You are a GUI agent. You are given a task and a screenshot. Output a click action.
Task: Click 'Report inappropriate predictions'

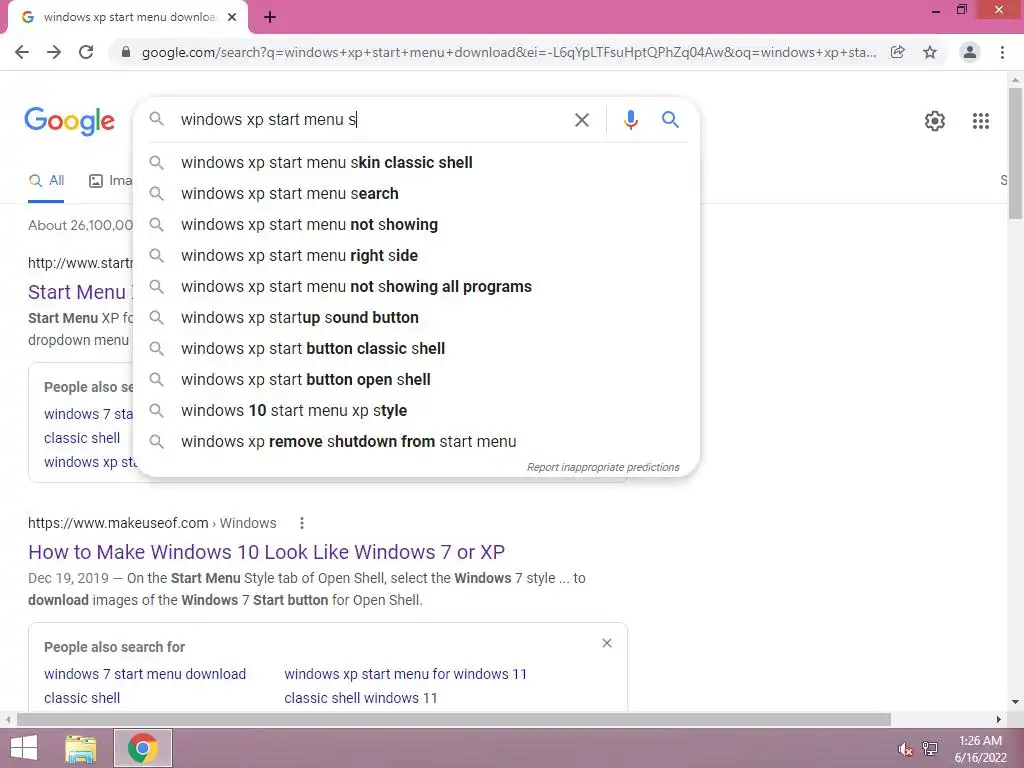(x=603, y=467)
